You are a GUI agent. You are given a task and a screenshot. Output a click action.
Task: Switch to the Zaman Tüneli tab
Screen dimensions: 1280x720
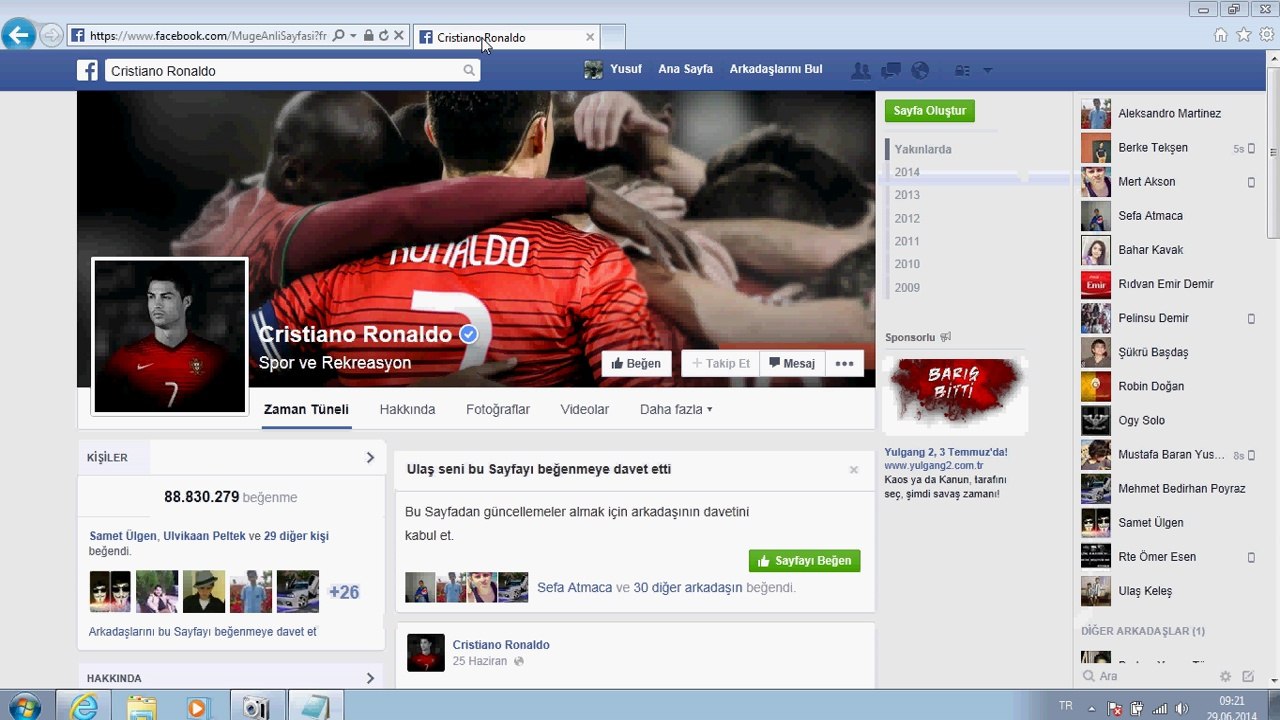306,409
